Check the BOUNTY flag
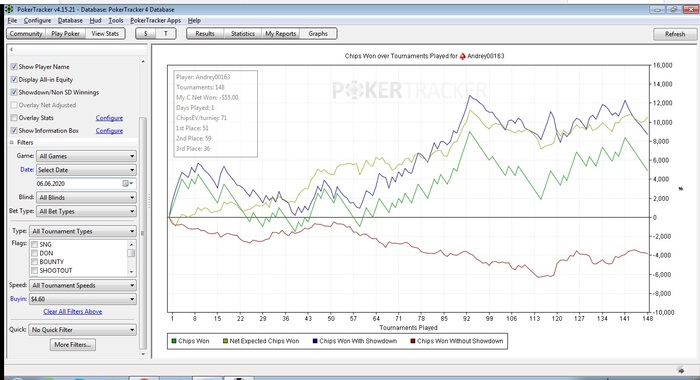Viewport: 700px width, 380px height. pos(34,262)
